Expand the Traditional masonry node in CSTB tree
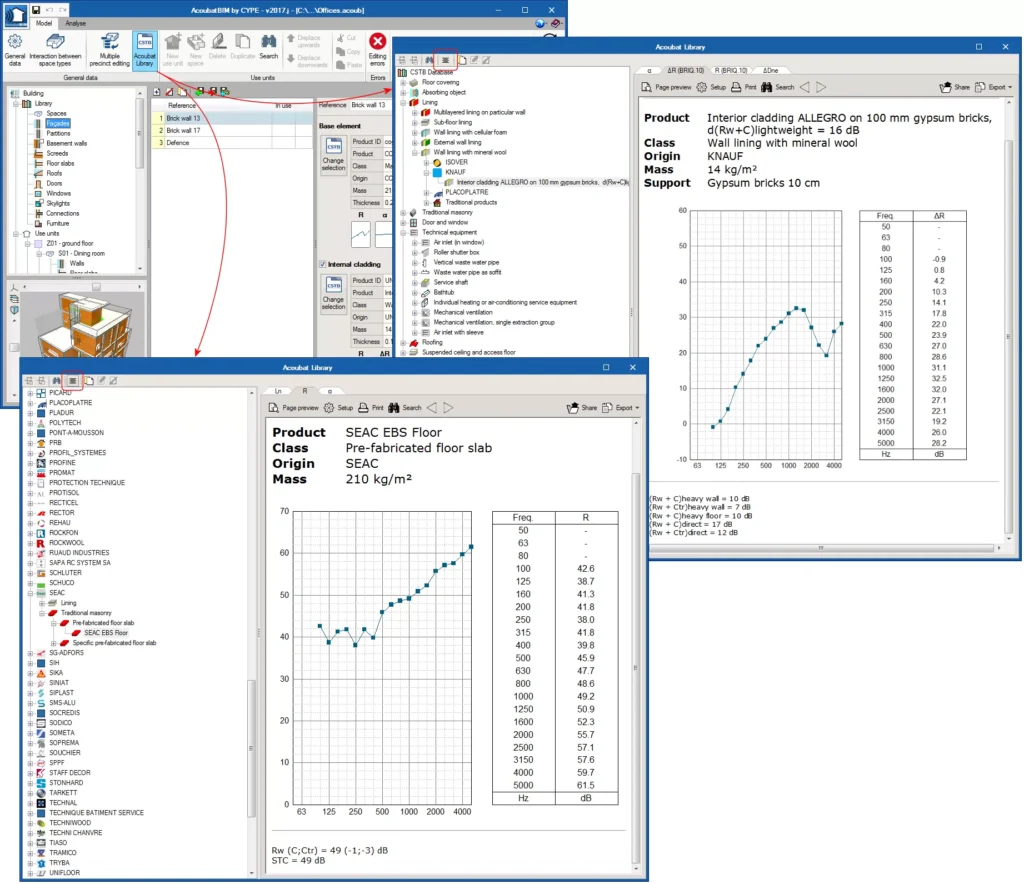Image resolution: width=1024 pixels, height=884 pixels. coord(403,213)
